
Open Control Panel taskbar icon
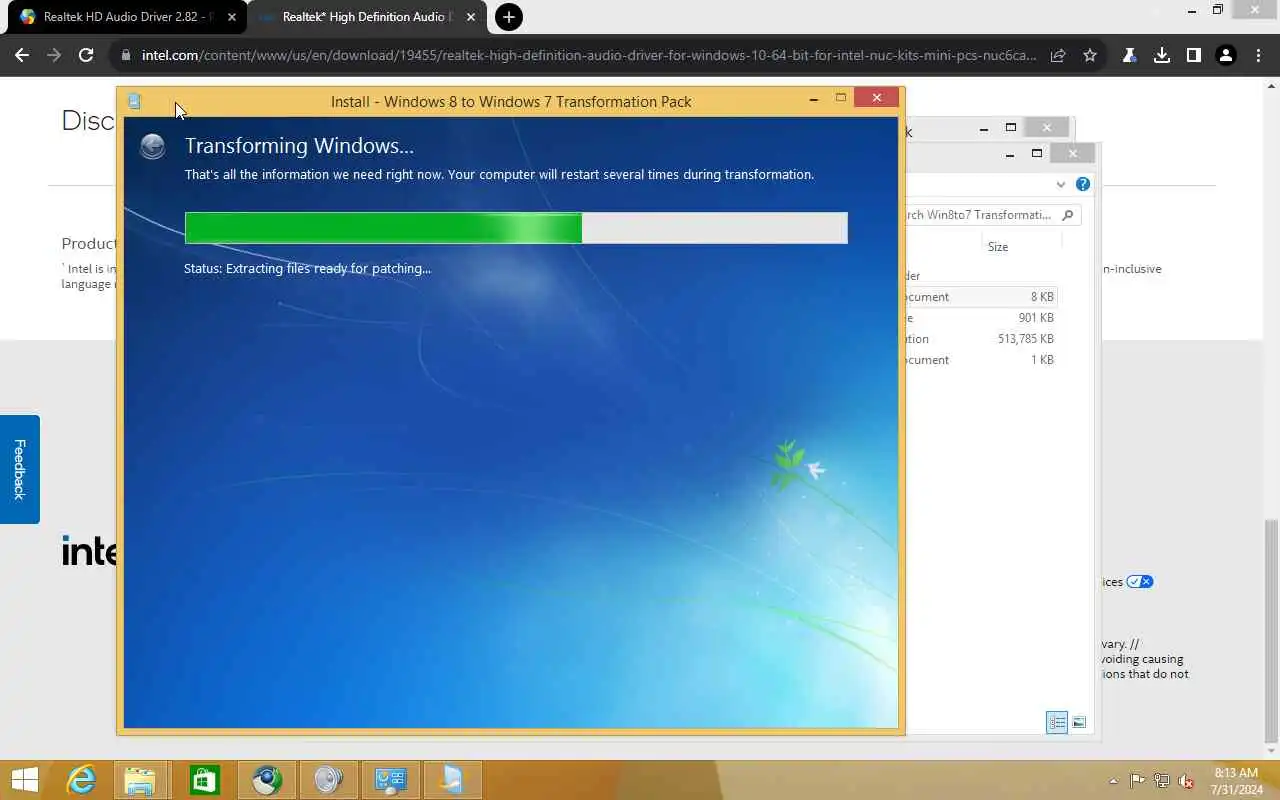[x=390, y=780]
